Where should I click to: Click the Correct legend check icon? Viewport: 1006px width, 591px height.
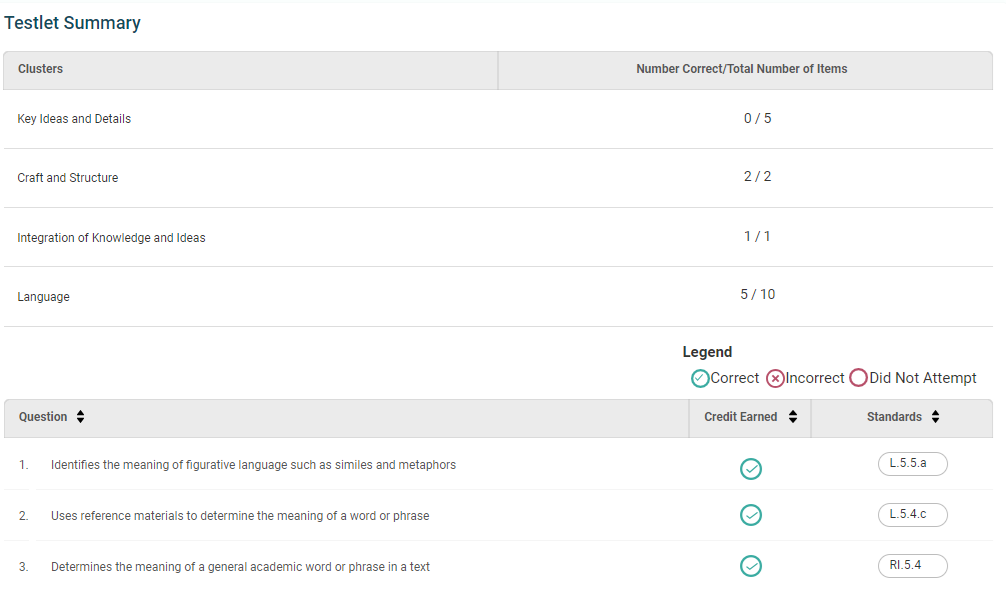pyautogui.click(x=700, y=379)
